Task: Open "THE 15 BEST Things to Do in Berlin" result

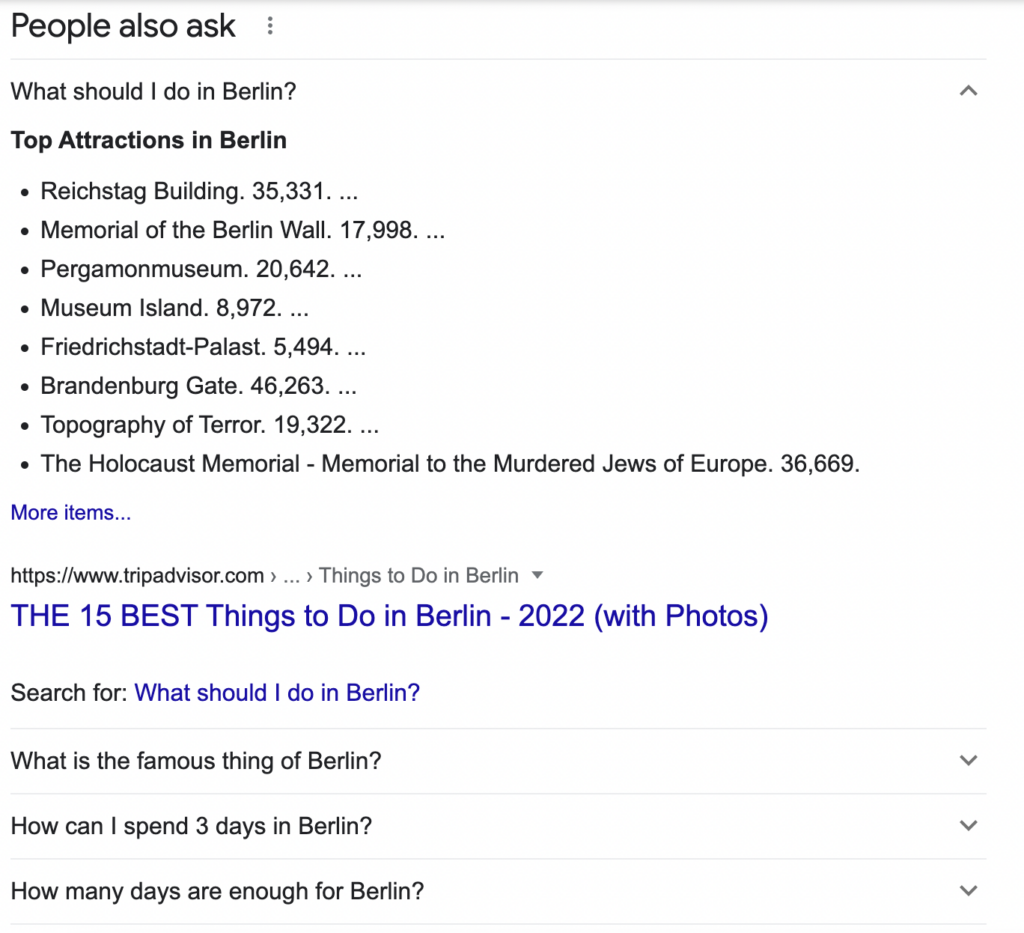Action: 389,615
